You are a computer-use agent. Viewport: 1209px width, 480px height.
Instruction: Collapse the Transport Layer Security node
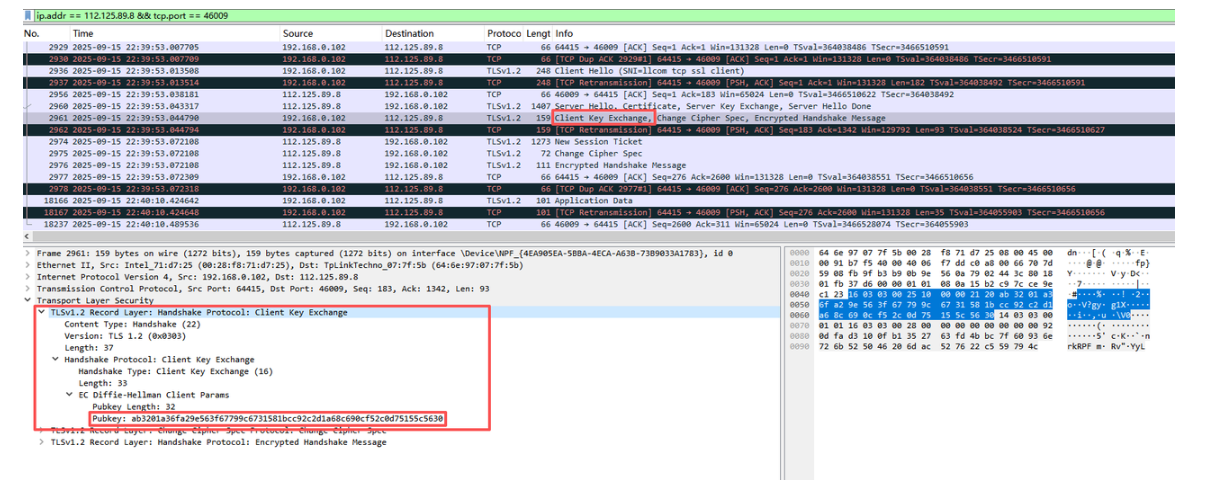point(28,300)
